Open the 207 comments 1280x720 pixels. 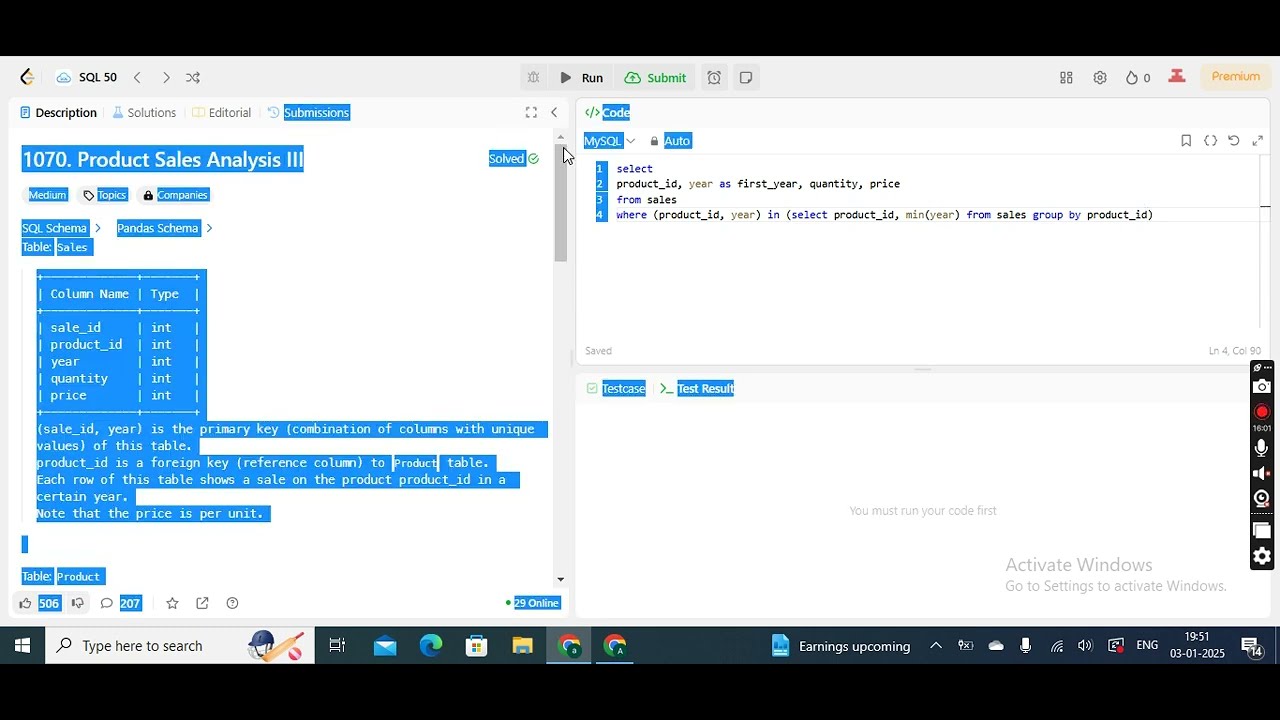(120, 603)
